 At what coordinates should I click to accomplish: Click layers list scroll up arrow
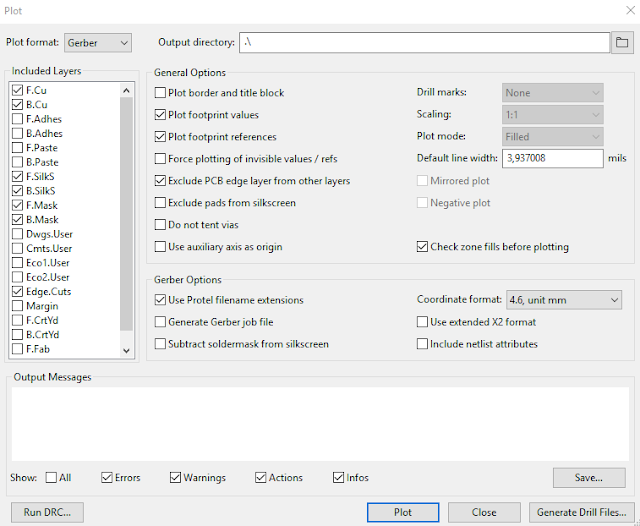[127, 90]
